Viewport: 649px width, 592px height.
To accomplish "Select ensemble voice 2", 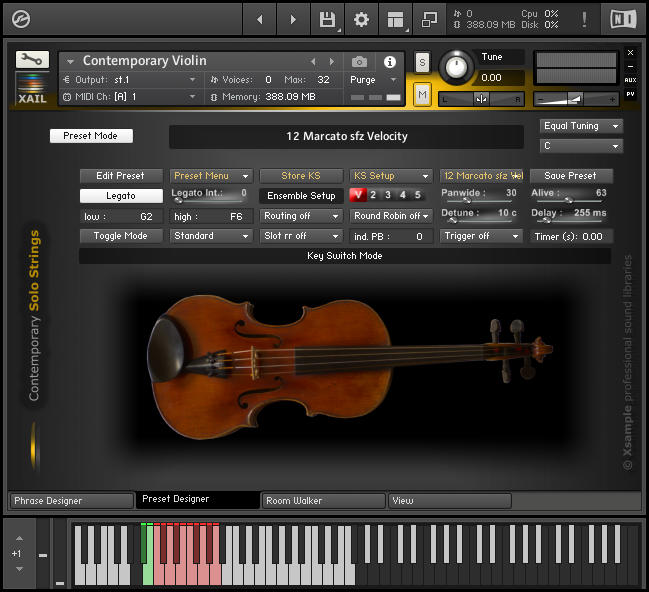I will [x=373, y=195].
